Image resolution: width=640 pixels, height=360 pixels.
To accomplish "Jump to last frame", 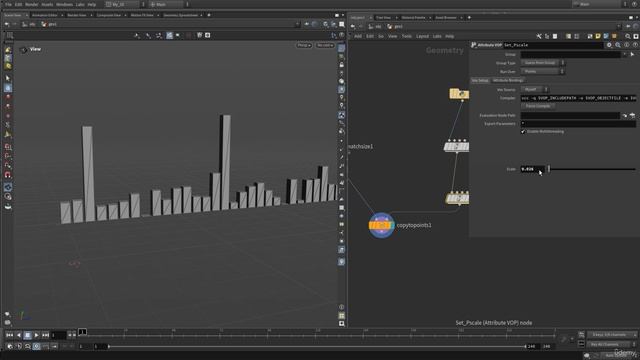I will click(45, 335).
